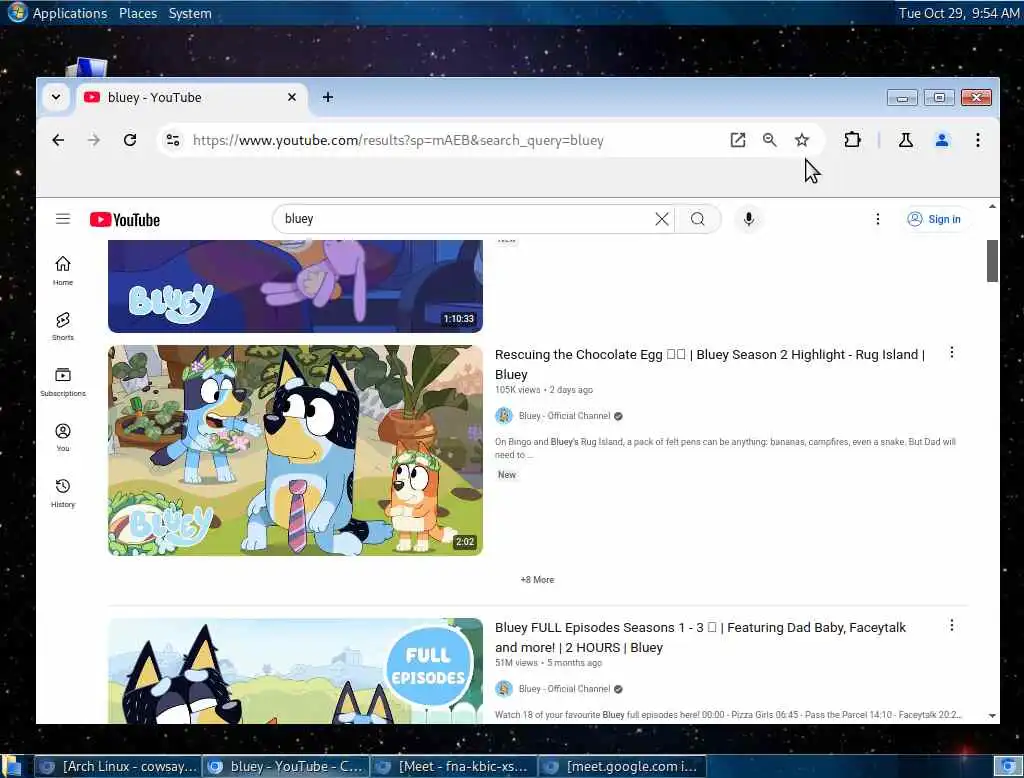Open History in the YouTube sidebar

click(x=63, y=493)
